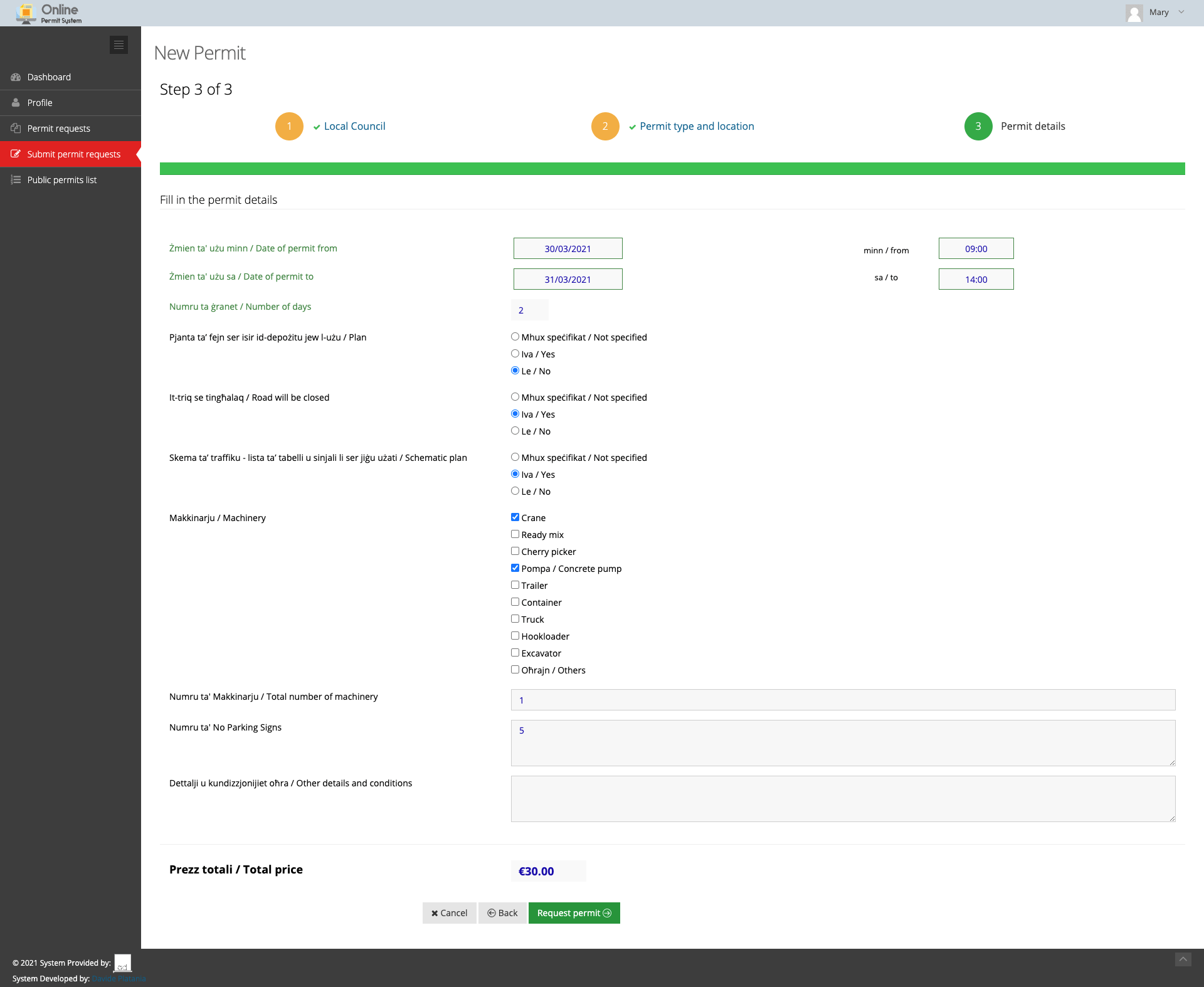Image resolution: width=1204 pixels, height=987 pixels.
Task: Uncheck the Crane machinery option
Action: tap(515, 517)
